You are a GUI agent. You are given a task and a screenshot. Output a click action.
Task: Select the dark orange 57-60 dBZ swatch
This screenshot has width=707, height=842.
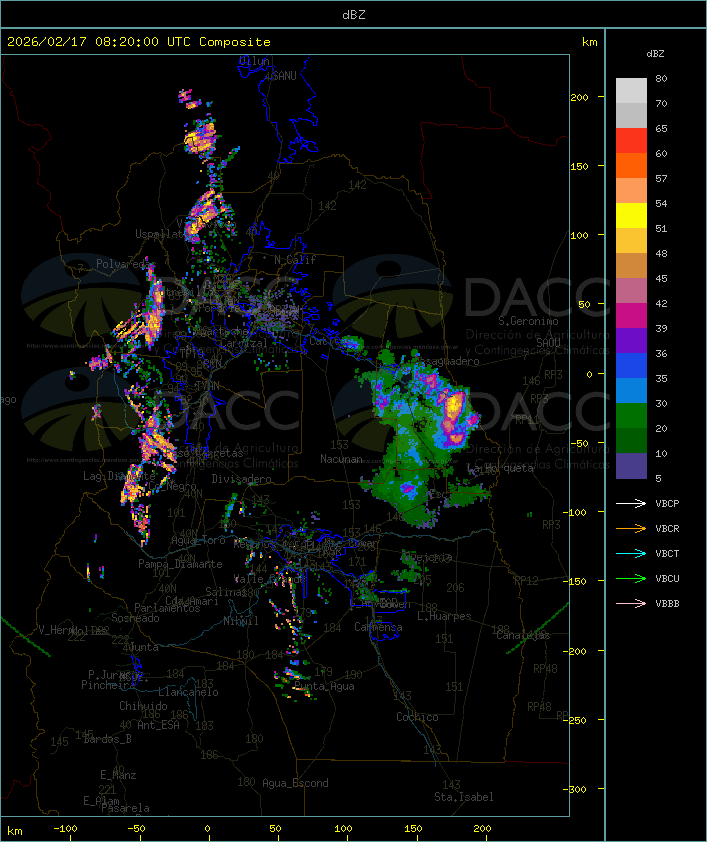coord(631,166)
